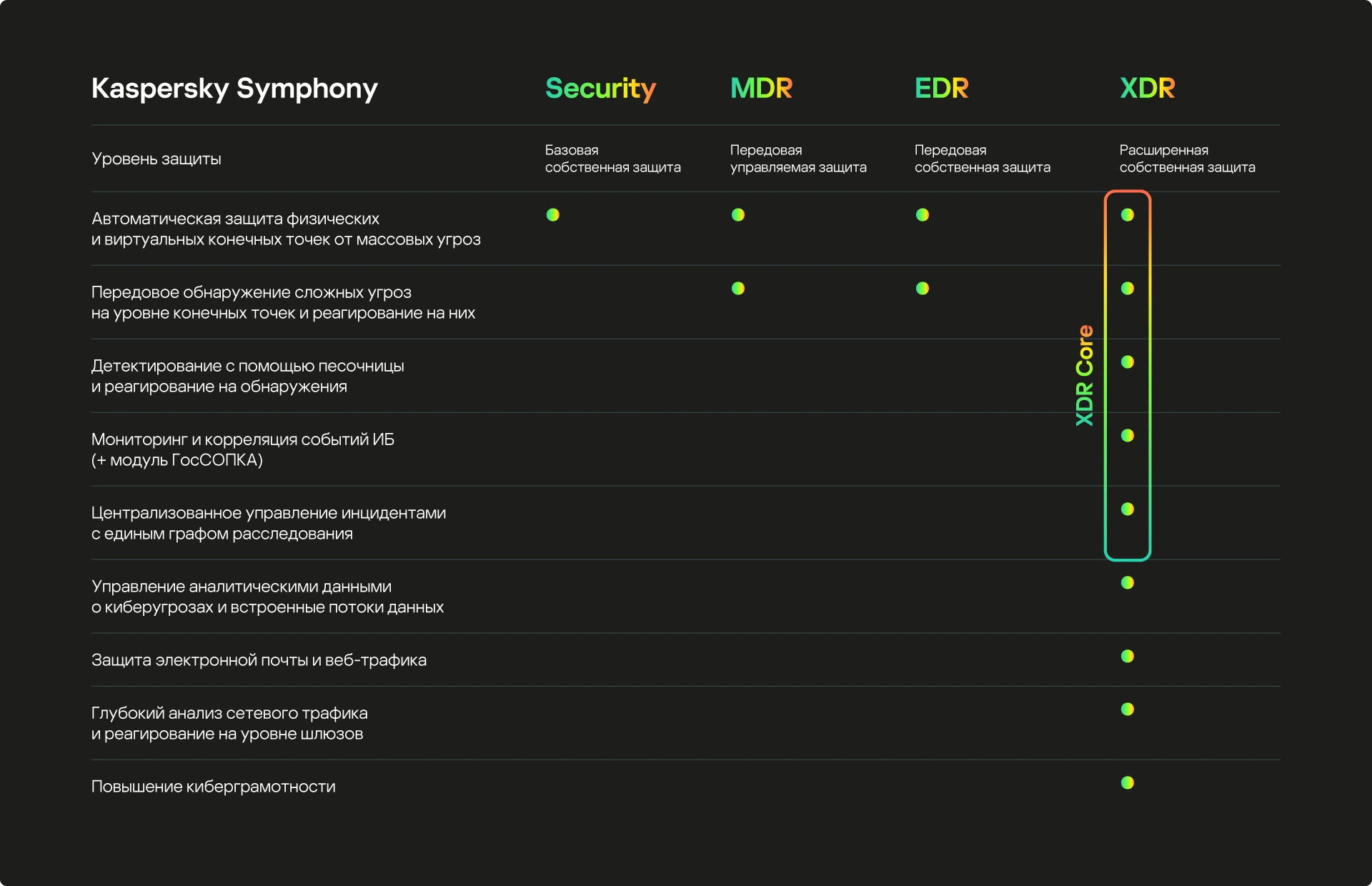Click XDR dot in 'Централизованное управление' row
The image size is (1372, 886).
pos(1128,509)
